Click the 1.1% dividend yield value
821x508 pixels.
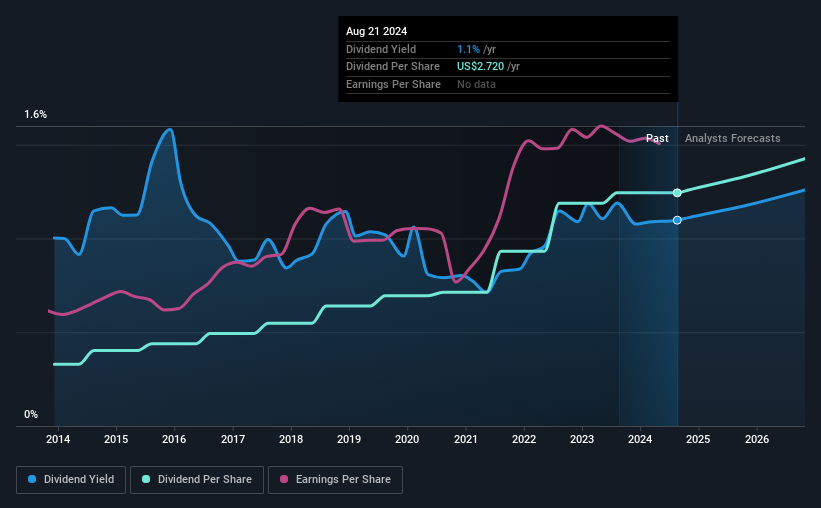(x=468, y=49)
